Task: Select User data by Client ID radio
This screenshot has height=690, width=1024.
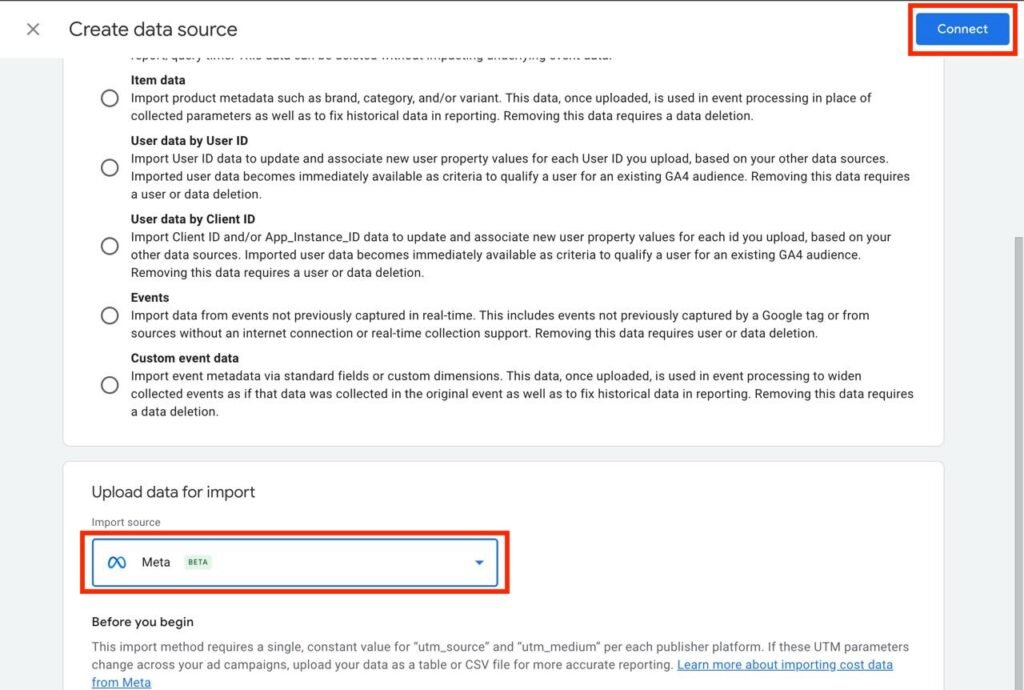Action: click(x=109, y=246)
